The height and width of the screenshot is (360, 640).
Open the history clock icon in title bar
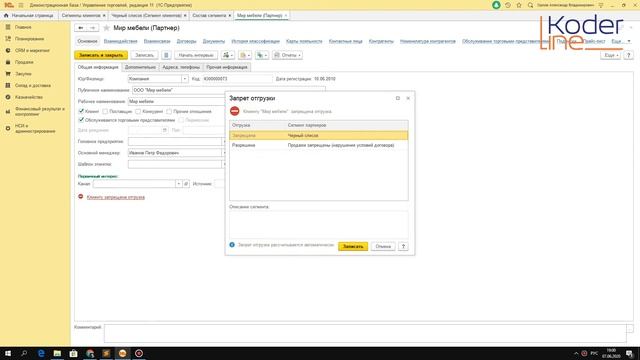pos(508,5)
